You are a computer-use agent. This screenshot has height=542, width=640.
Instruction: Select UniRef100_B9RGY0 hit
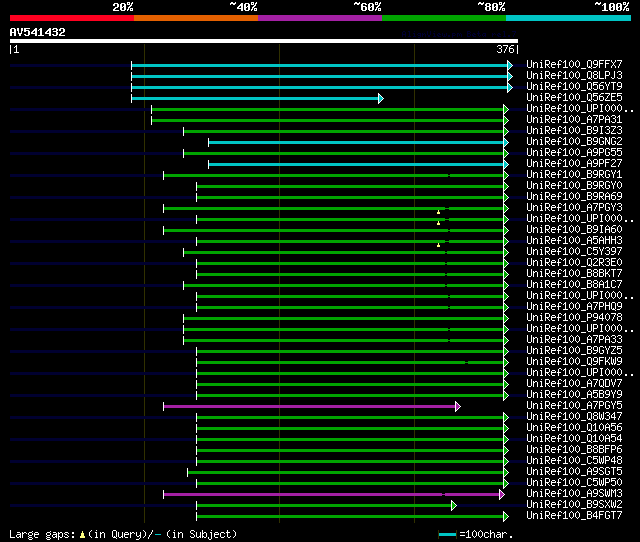tap(574, 186)
